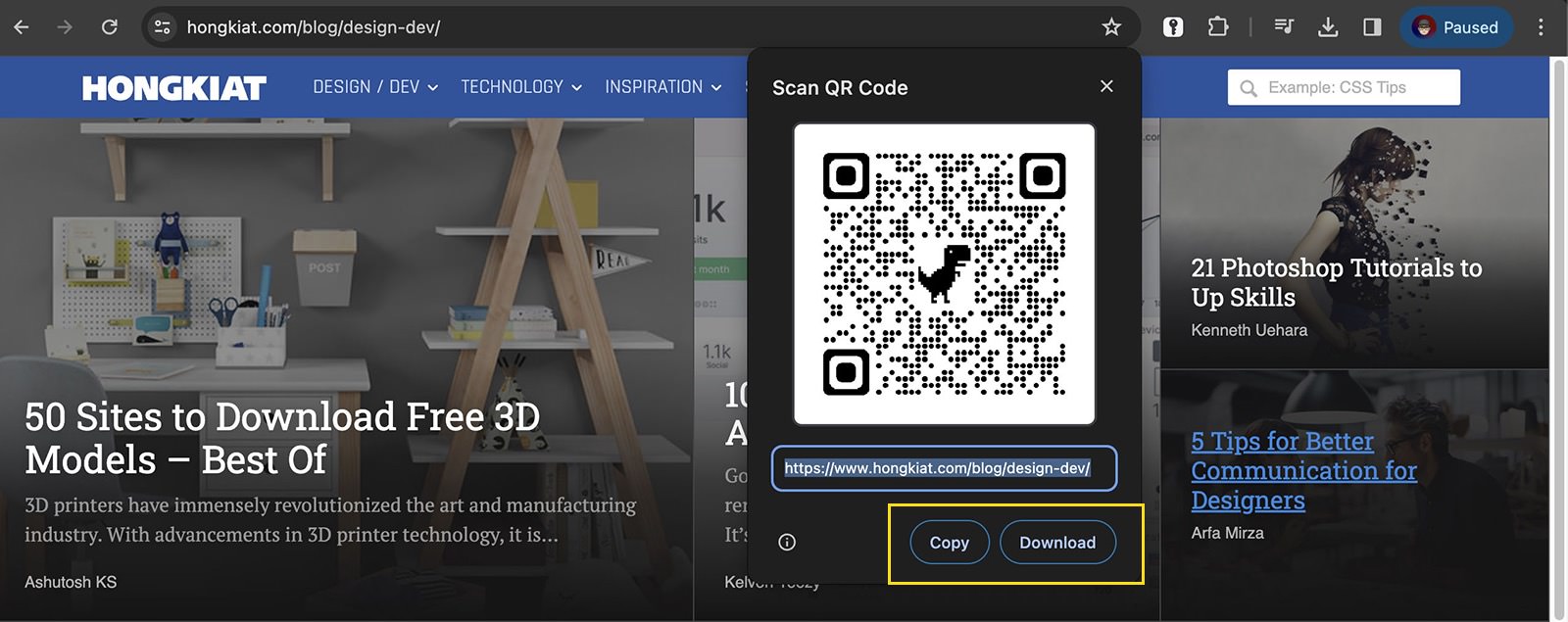
Task: Expand the TECHNOLOGY menu
Action: point(521,87)
